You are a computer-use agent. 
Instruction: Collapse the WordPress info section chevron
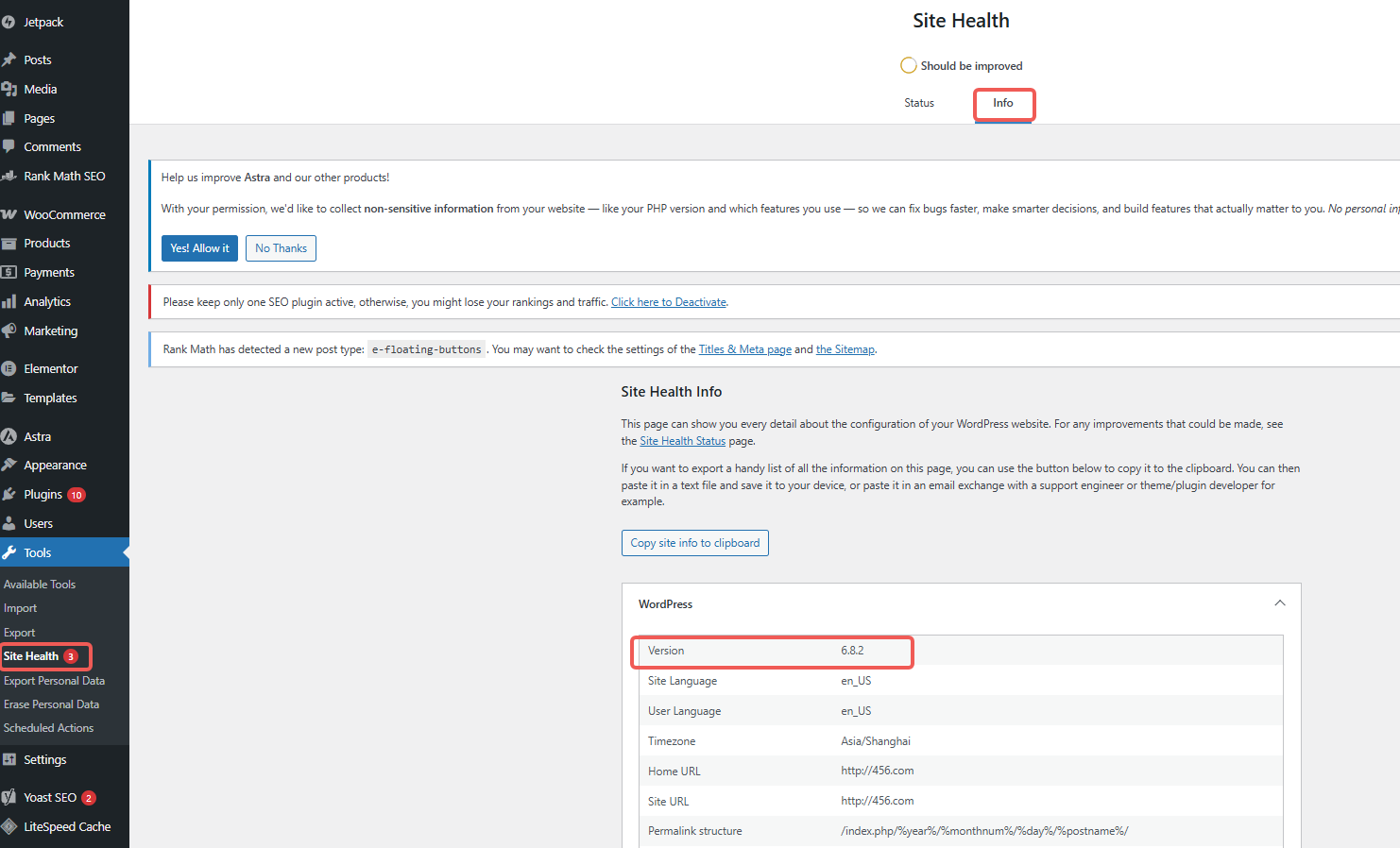[1279, 603]
